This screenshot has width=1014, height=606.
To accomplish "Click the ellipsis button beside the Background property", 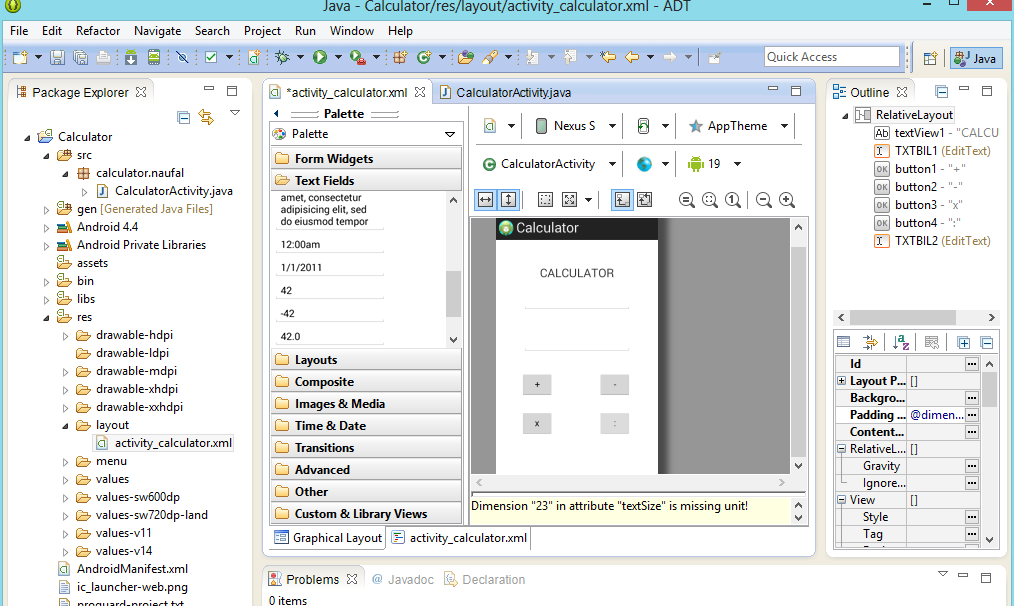I will (x=974, y=398).
